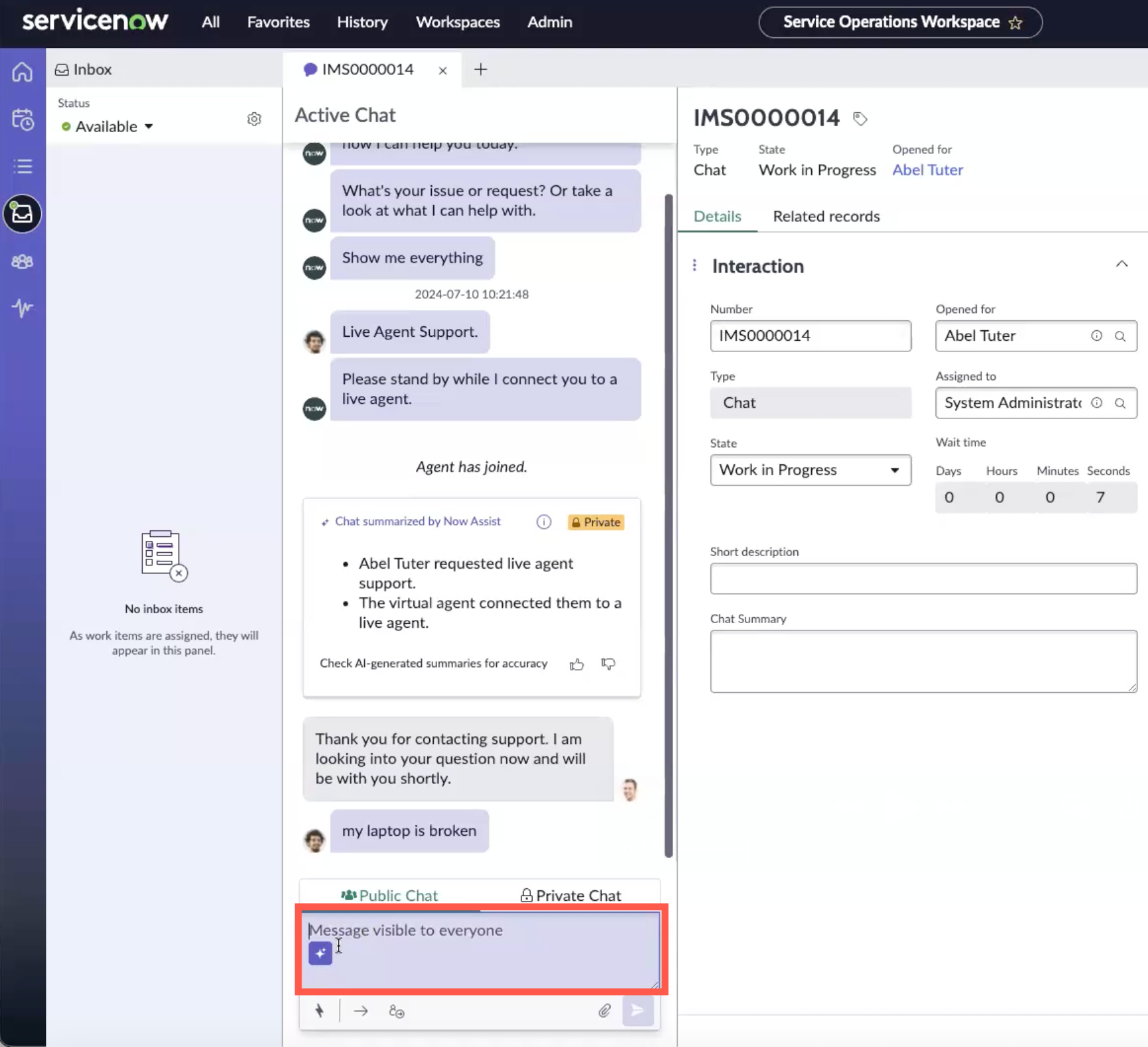Click the info icon on chat summary card
1148x1047 pixels.
543,522
